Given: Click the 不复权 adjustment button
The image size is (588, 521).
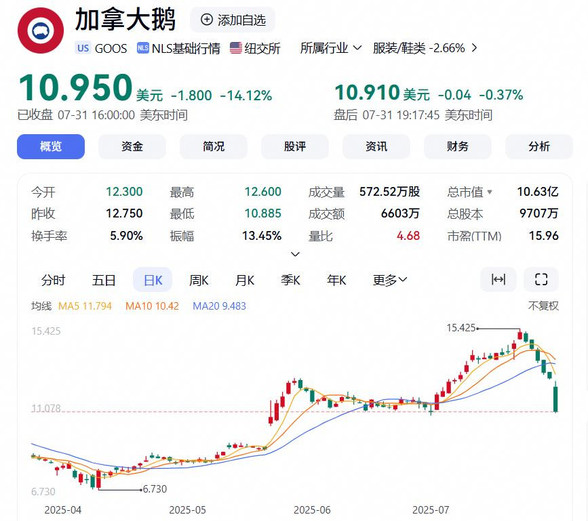Looking at the screenshot, I should (x=543, y=306).
